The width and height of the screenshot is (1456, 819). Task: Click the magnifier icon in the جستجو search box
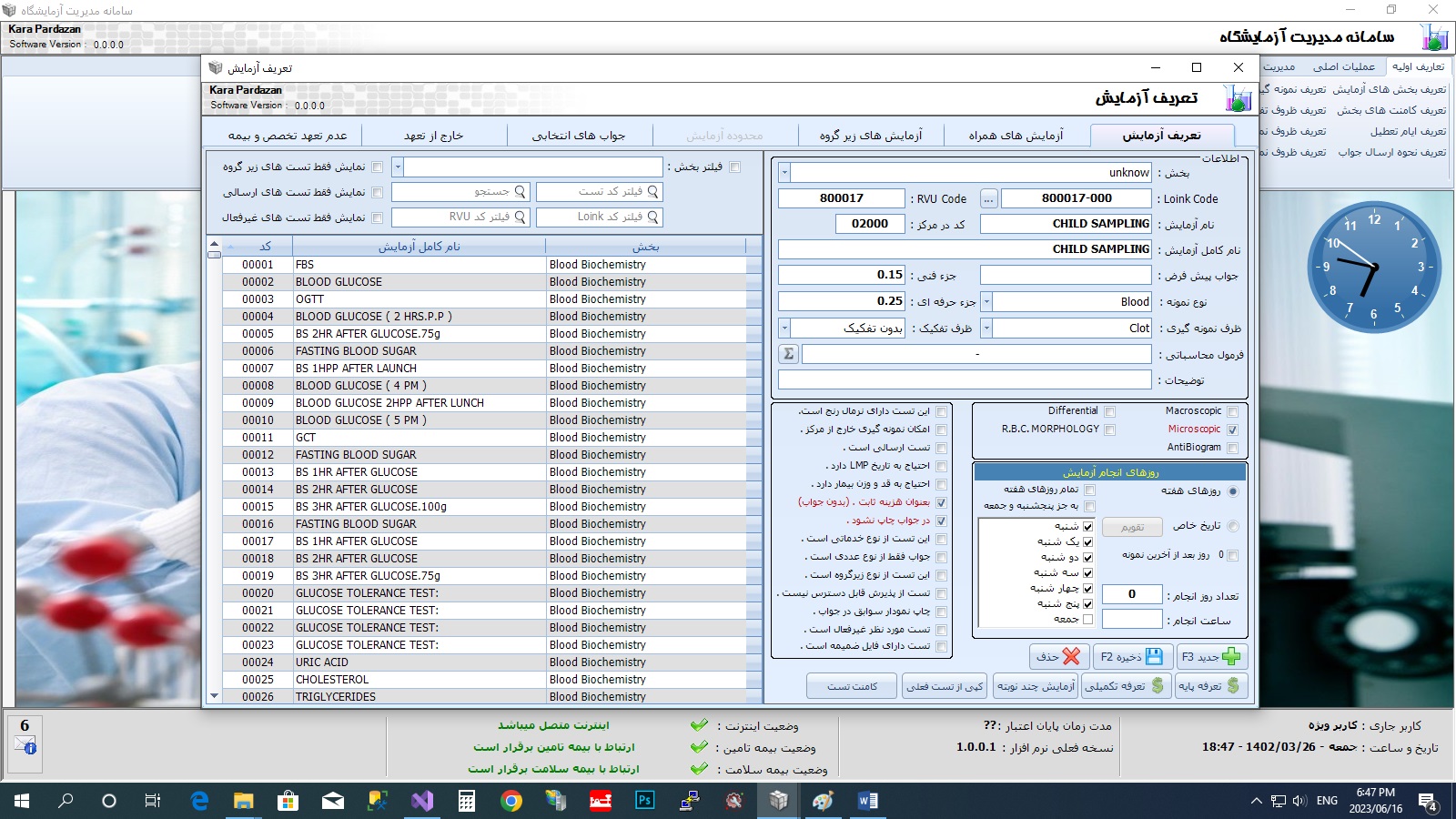(x=520, y=192)
